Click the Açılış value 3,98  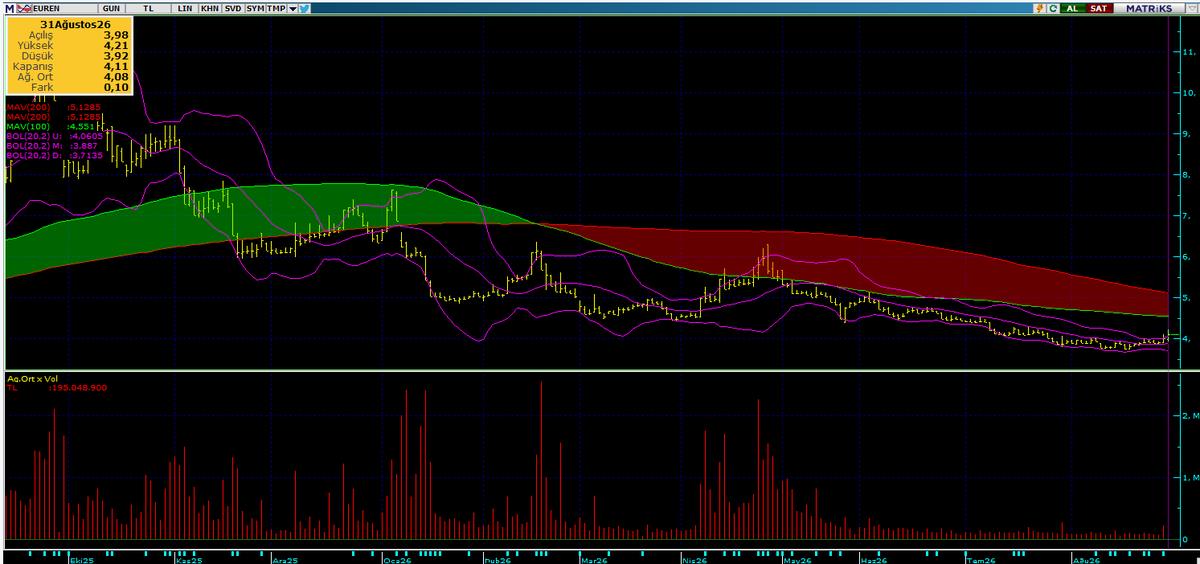(x=117, y=35)
